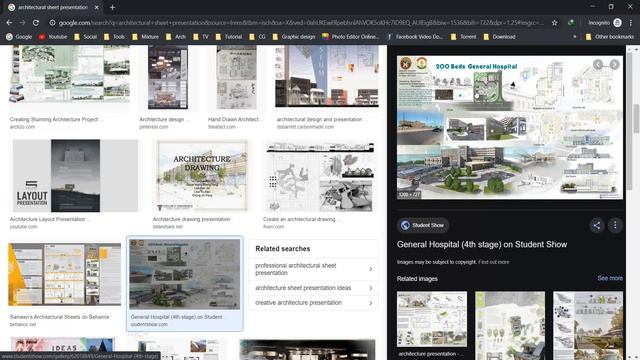Open the Photo Editor Online bookmark

coord(350,37)
